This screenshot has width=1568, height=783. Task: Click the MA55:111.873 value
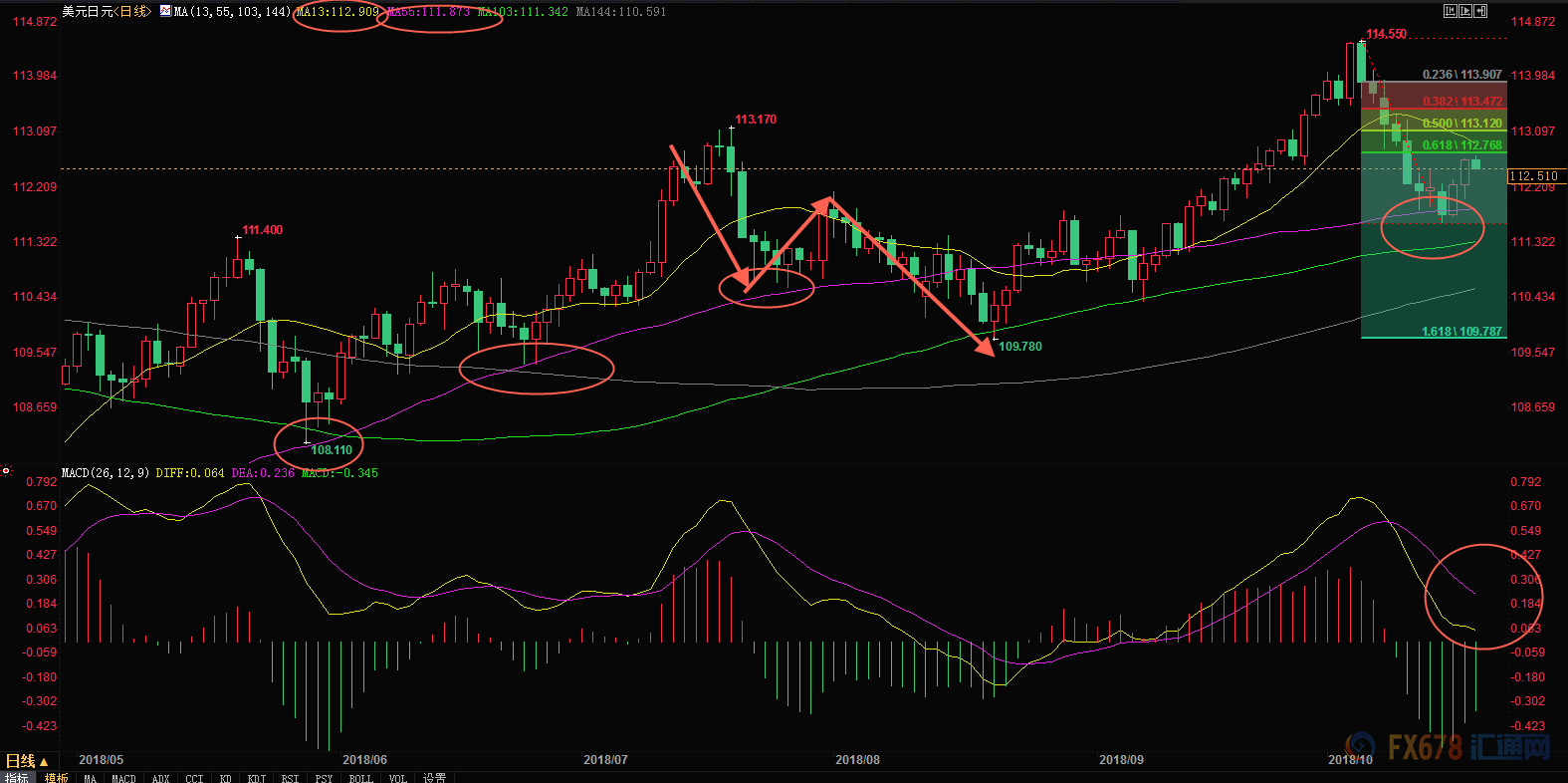(x=428, y=12)
